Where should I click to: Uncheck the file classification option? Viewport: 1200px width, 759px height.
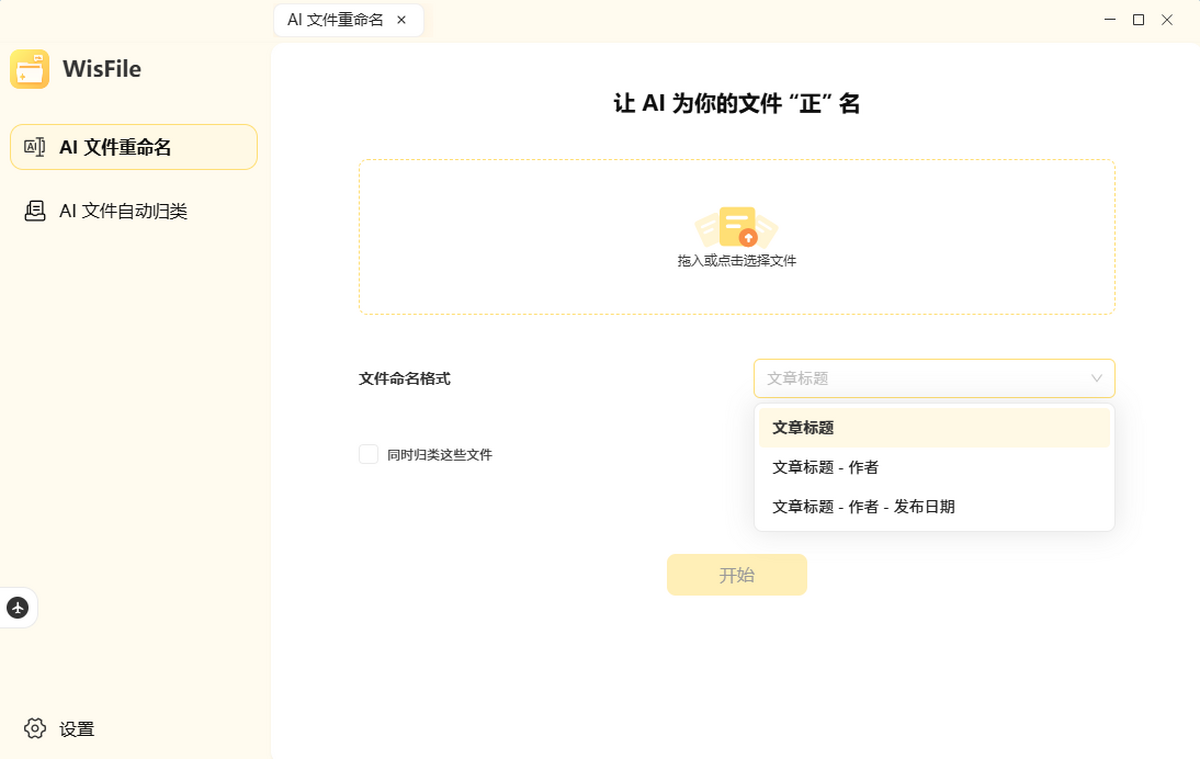(368, 454)
